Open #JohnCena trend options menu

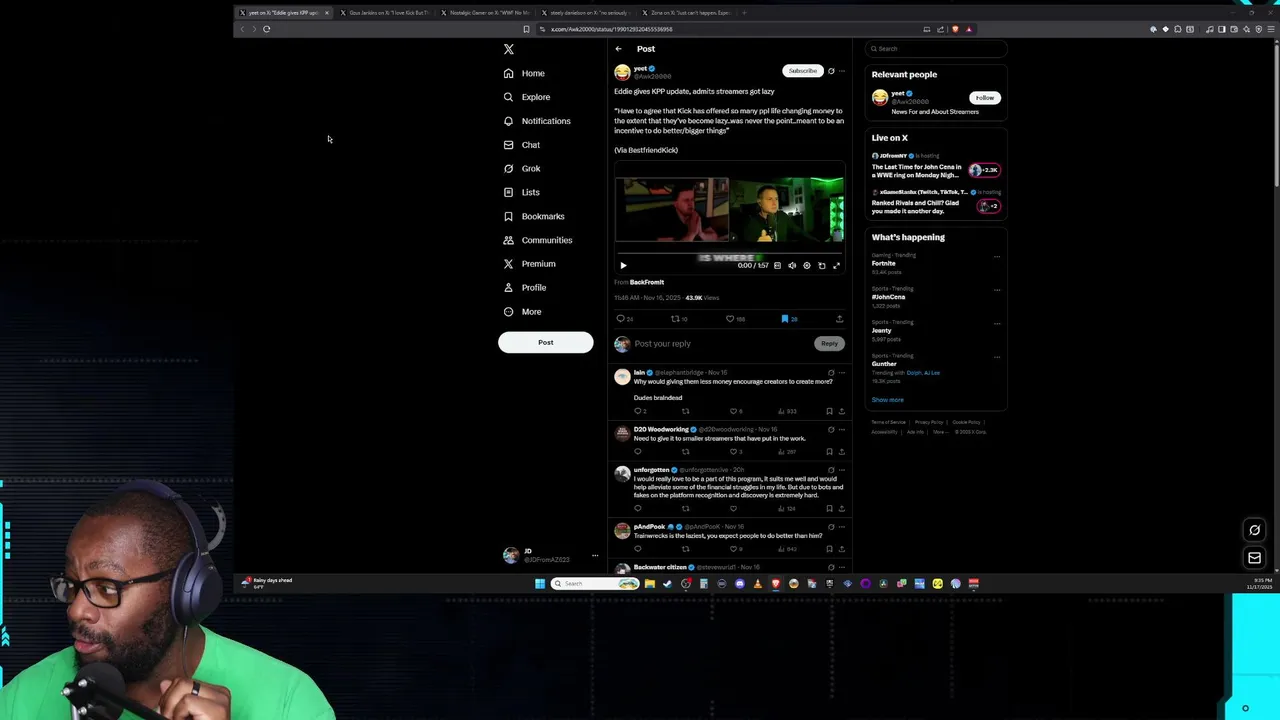pyautogui.click(x=996, y=290)
